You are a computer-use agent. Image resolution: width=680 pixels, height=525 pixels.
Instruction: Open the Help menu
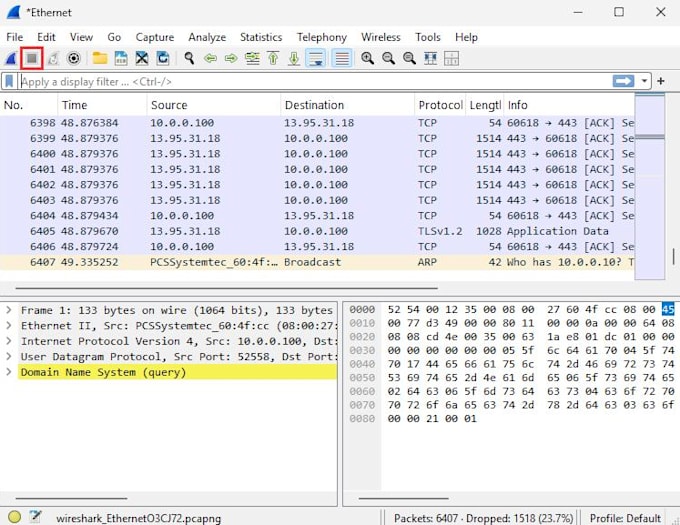point(466,37)
